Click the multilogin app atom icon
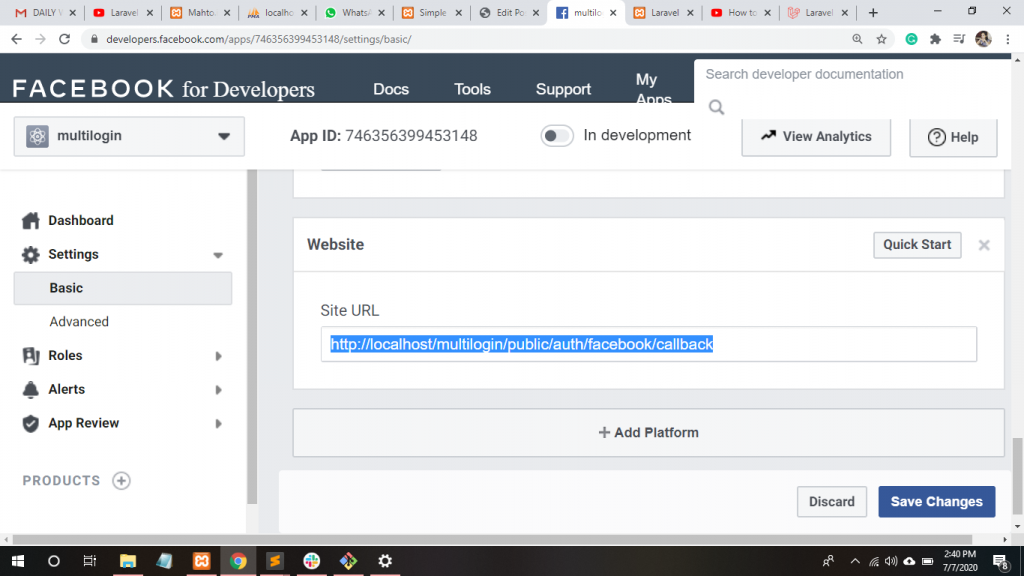Image resolution: width=1024 pixels, height=576 pixels. coord(37,136)
